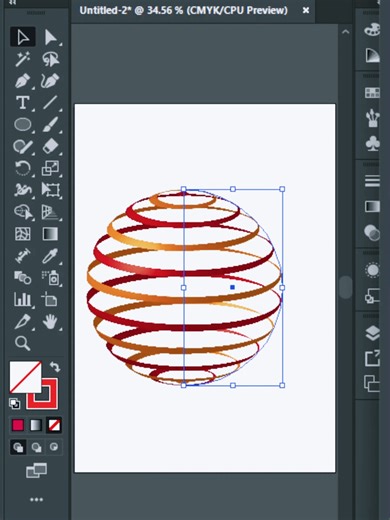The height and width of the screenshot is (520, 390).
Task: Activate the Type tool
Action: pyautogui.click(x=23, y=103)
